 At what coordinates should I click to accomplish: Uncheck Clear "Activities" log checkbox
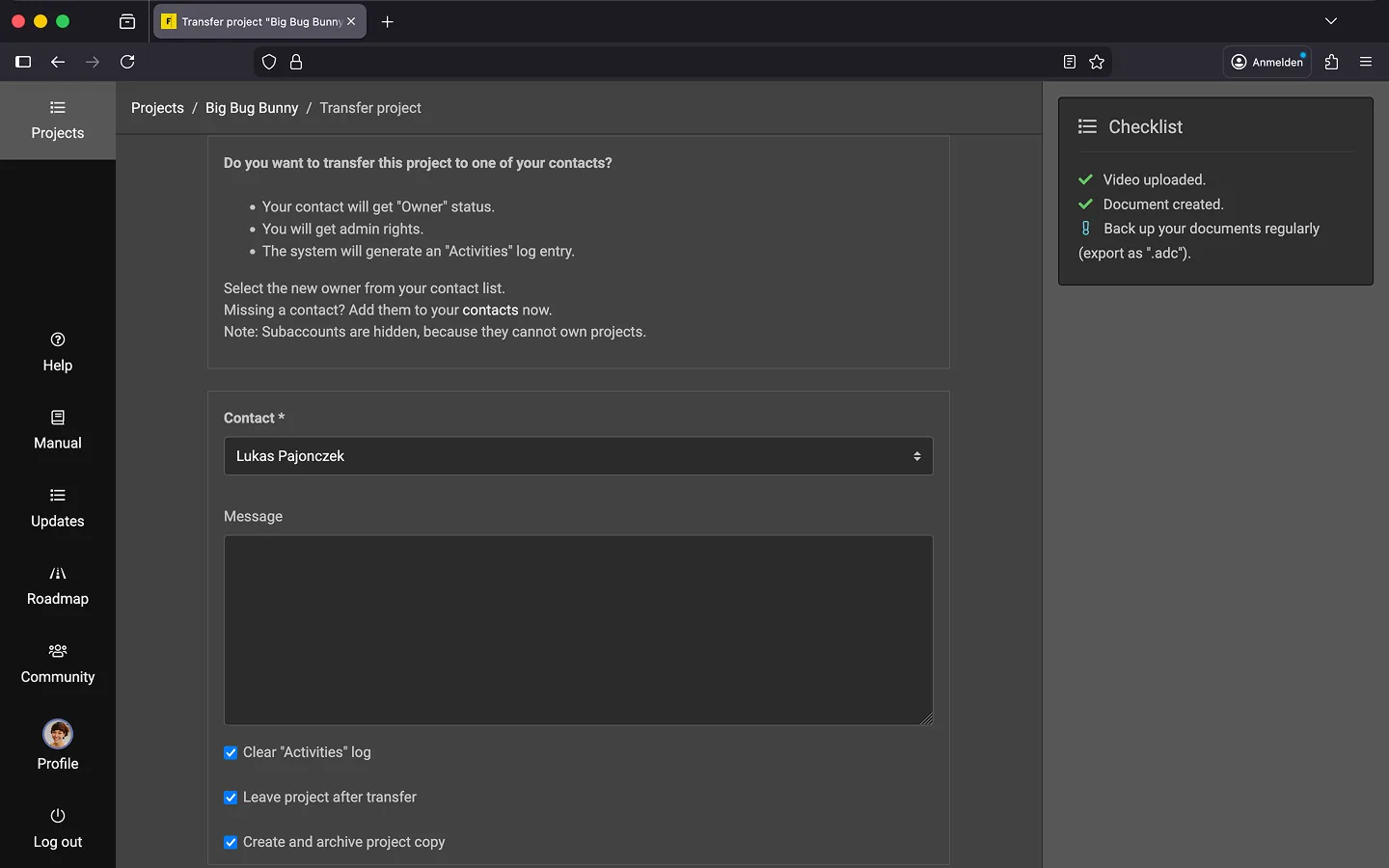pos(231,753)
